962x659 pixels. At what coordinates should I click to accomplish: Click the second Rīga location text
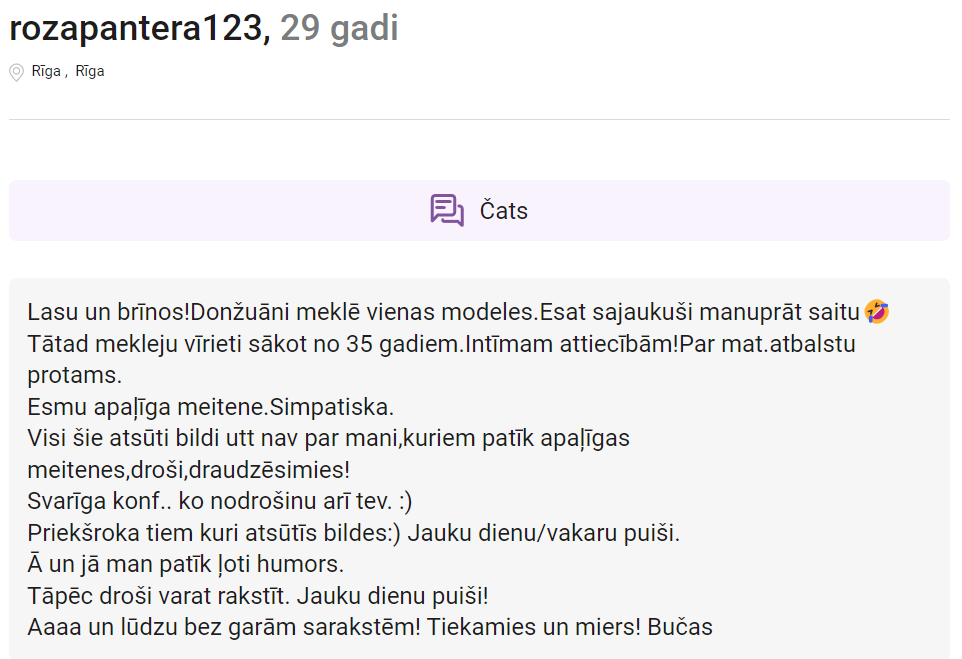coord(90,72)
